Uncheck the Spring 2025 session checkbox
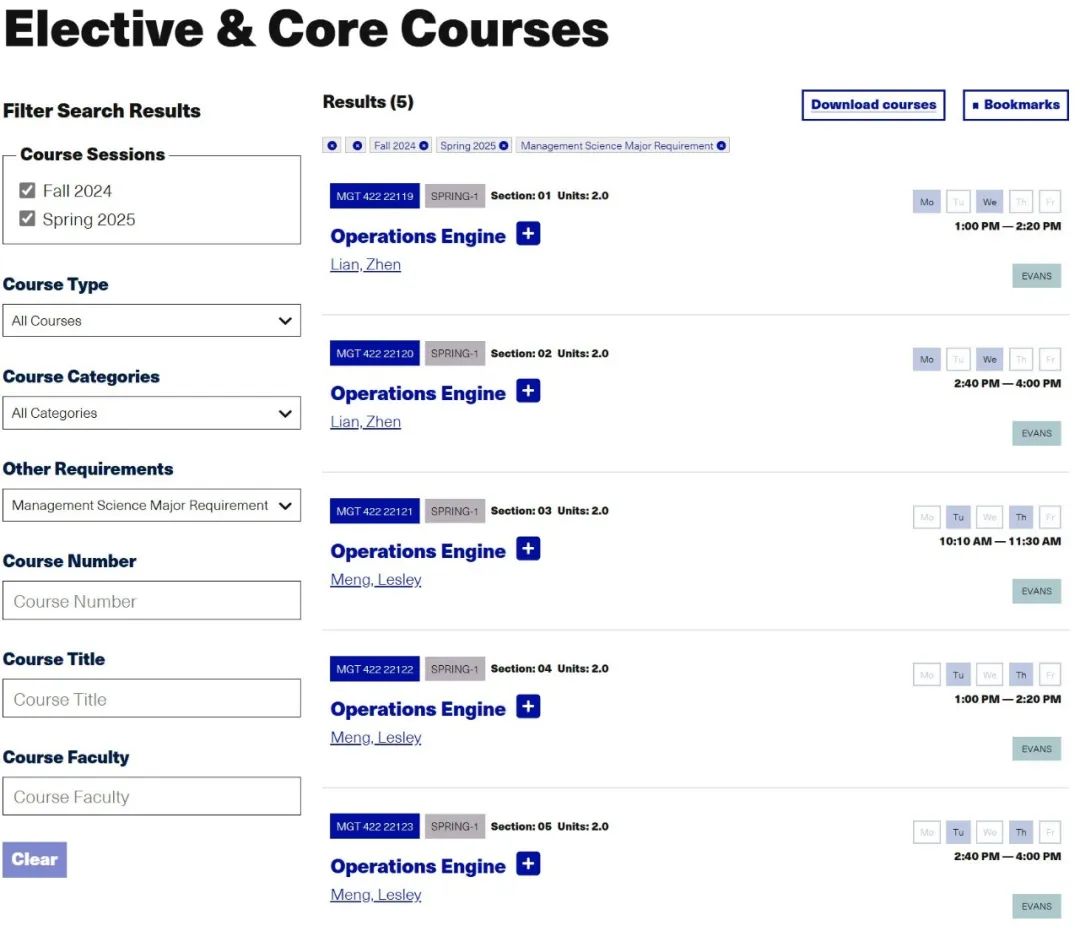This screenshot has height=942, width=1080. (28, 218)
